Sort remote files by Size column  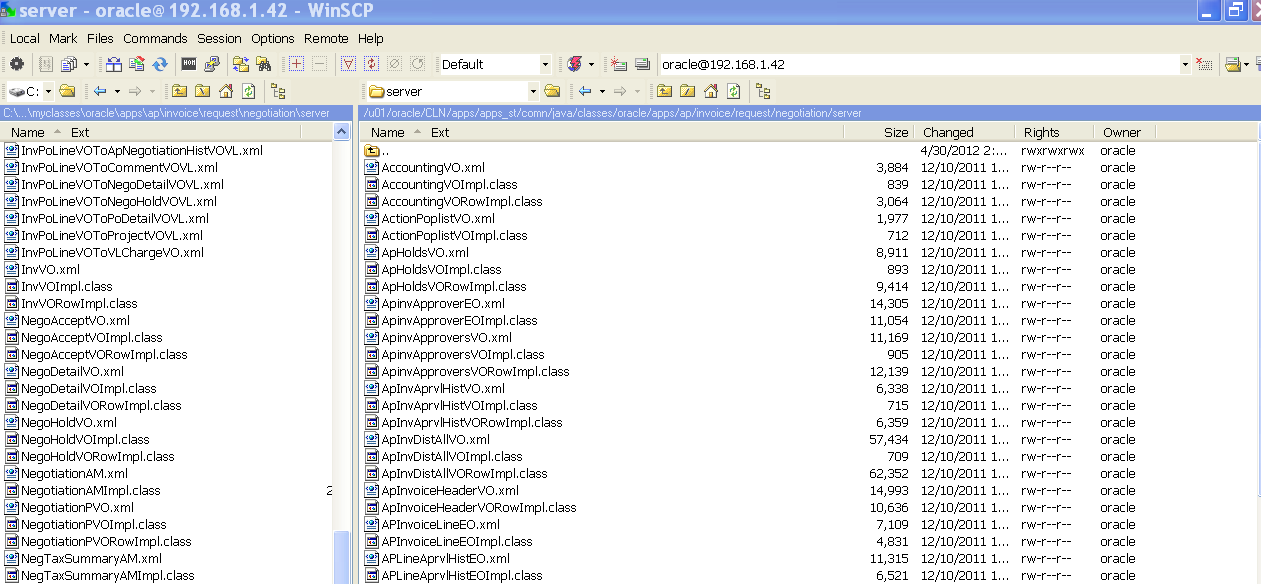coord(879,132)
